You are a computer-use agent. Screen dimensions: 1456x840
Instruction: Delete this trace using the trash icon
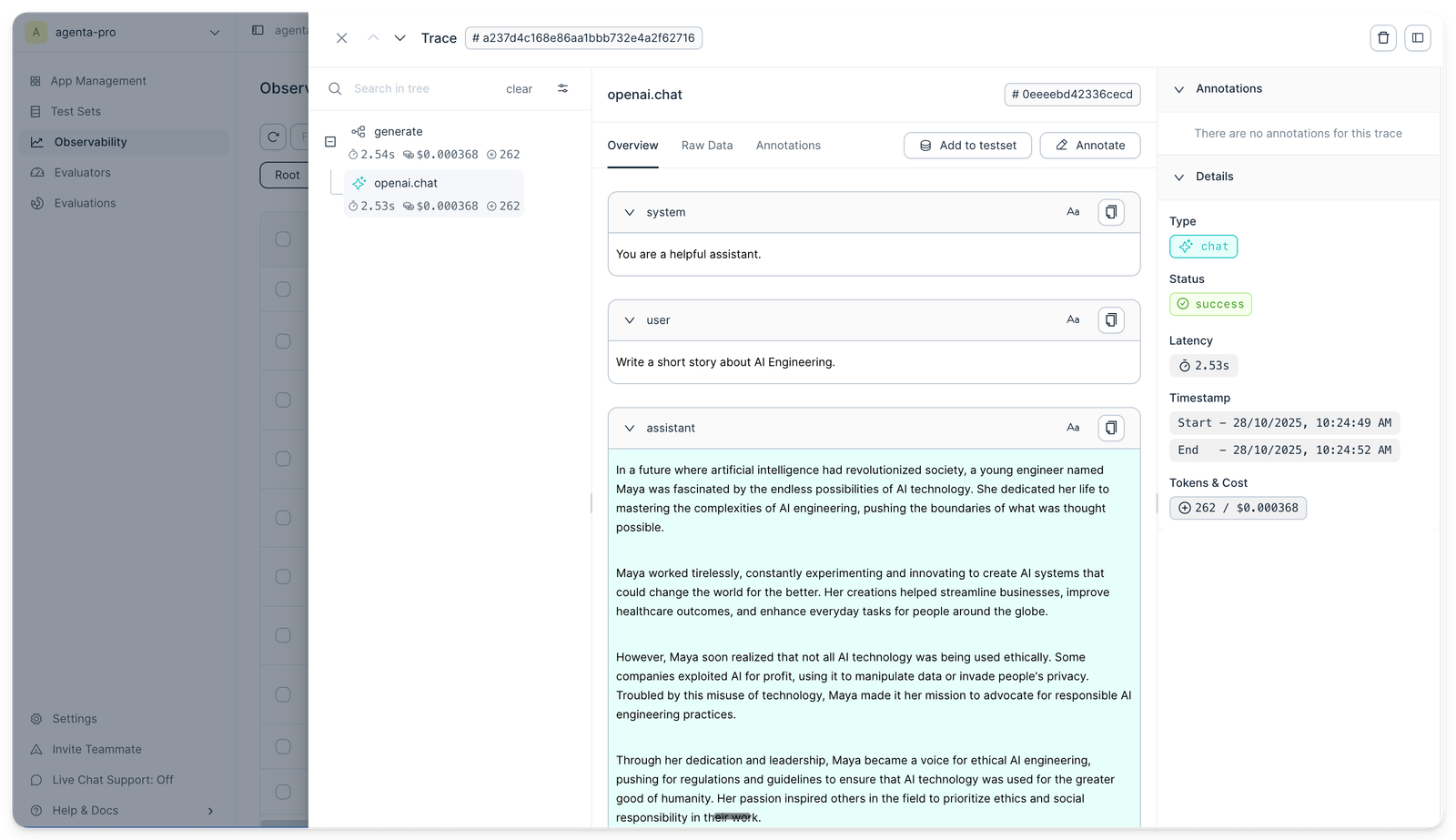point(1382,37)
